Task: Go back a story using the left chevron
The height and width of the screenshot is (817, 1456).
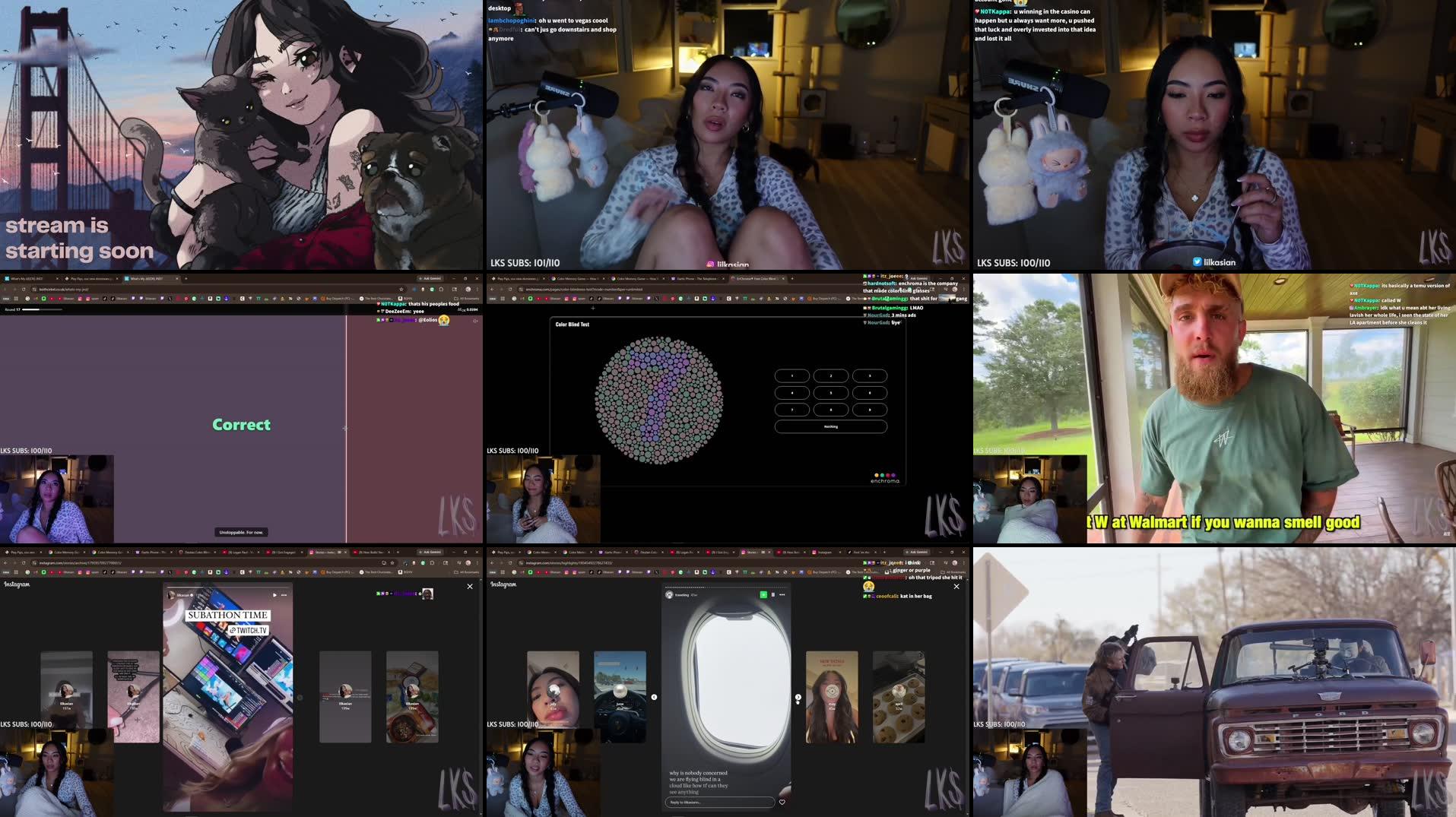Action: point(655,697)
